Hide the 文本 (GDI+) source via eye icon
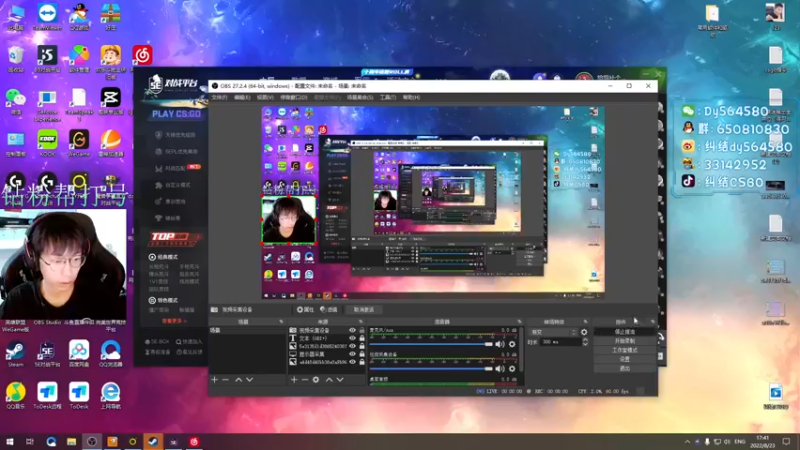This screenshot has height=450, width=800. (x=352, y=338)
